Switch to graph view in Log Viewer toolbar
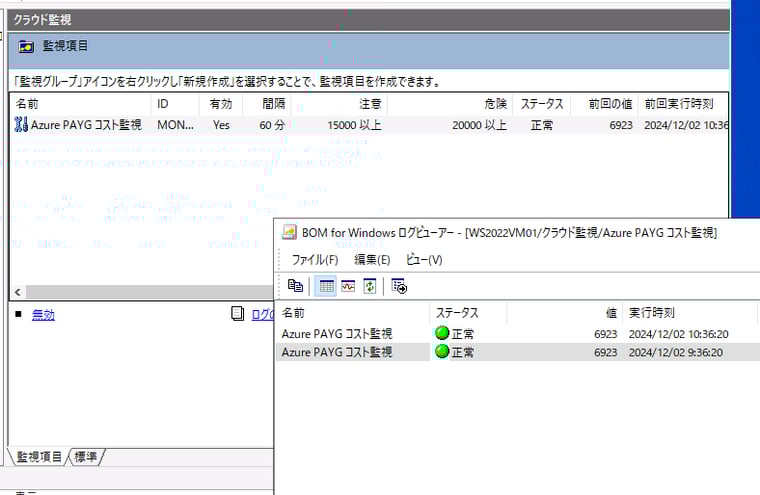This screenshot has height=495, width=760. coord(348,286)
